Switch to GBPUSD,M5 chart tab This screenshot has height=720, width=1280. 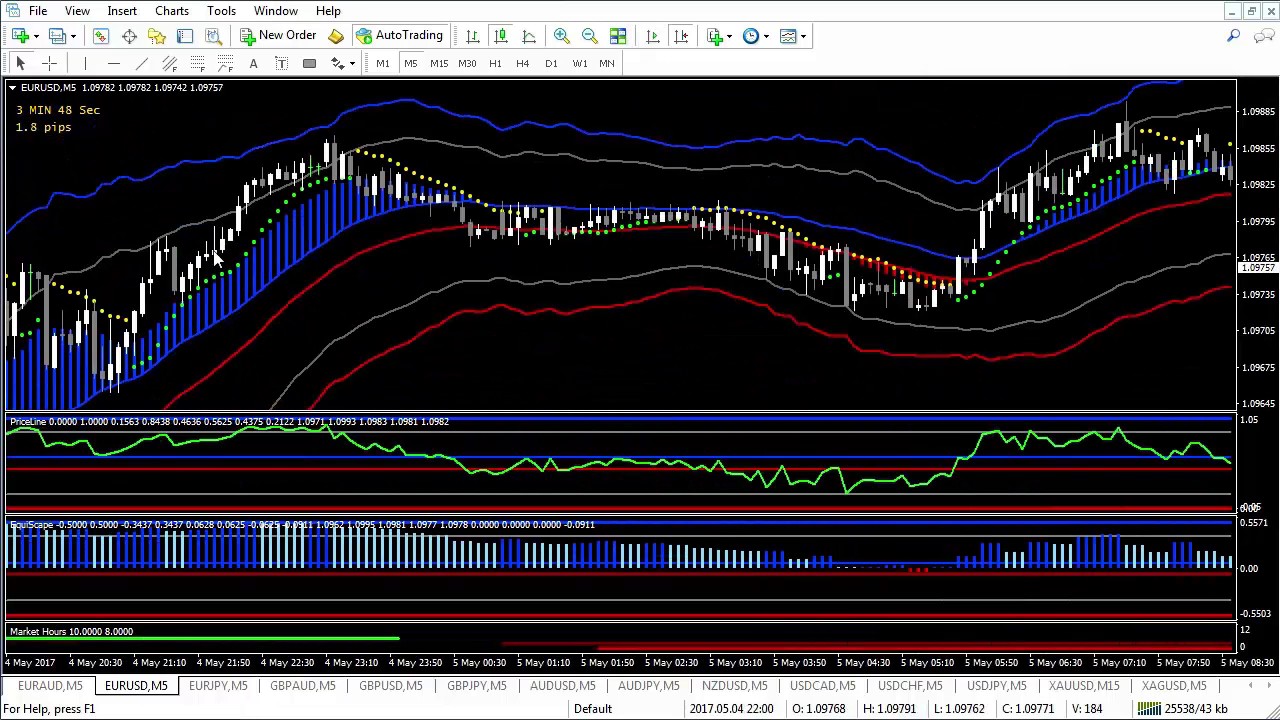tap(391, 686)
